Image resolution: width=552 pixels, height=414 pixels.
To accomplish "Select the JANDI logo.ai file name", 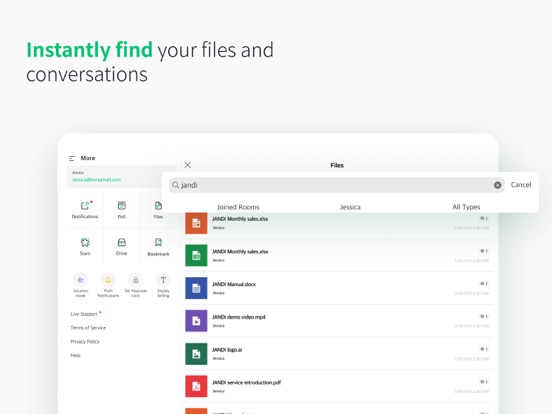I will point(227,350).
